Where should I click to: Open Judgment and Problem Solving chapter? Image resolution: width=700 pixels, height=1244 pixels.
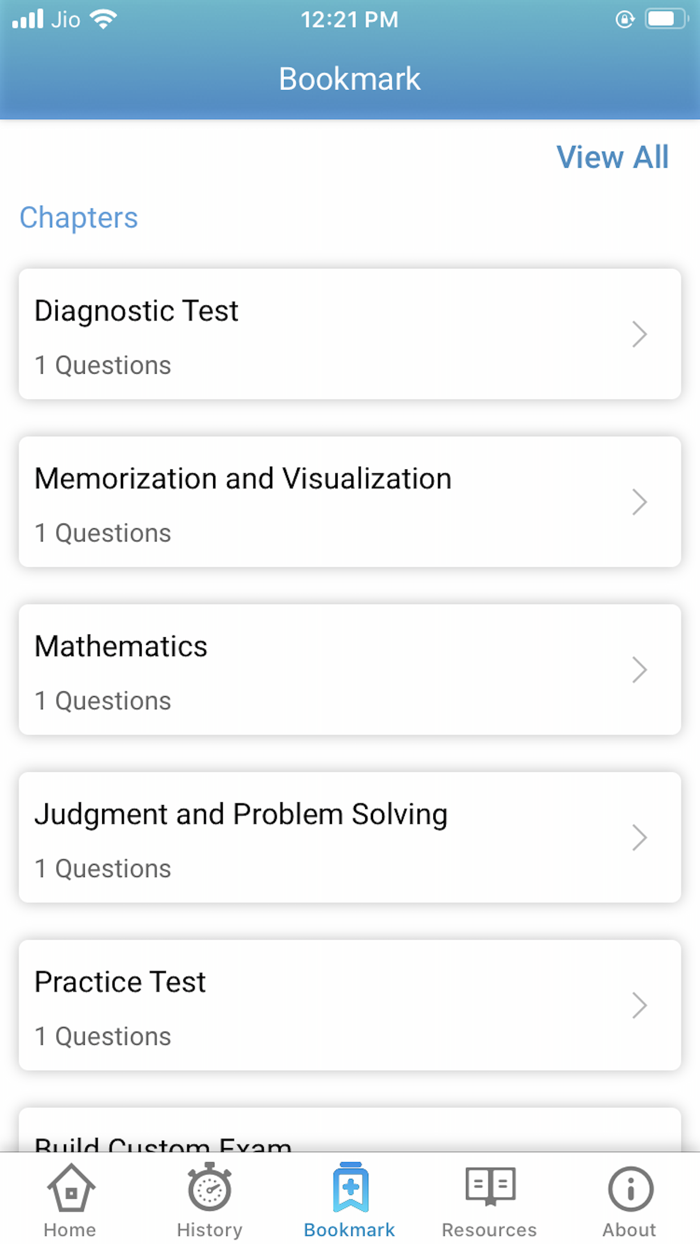click(x=350, y=838)
